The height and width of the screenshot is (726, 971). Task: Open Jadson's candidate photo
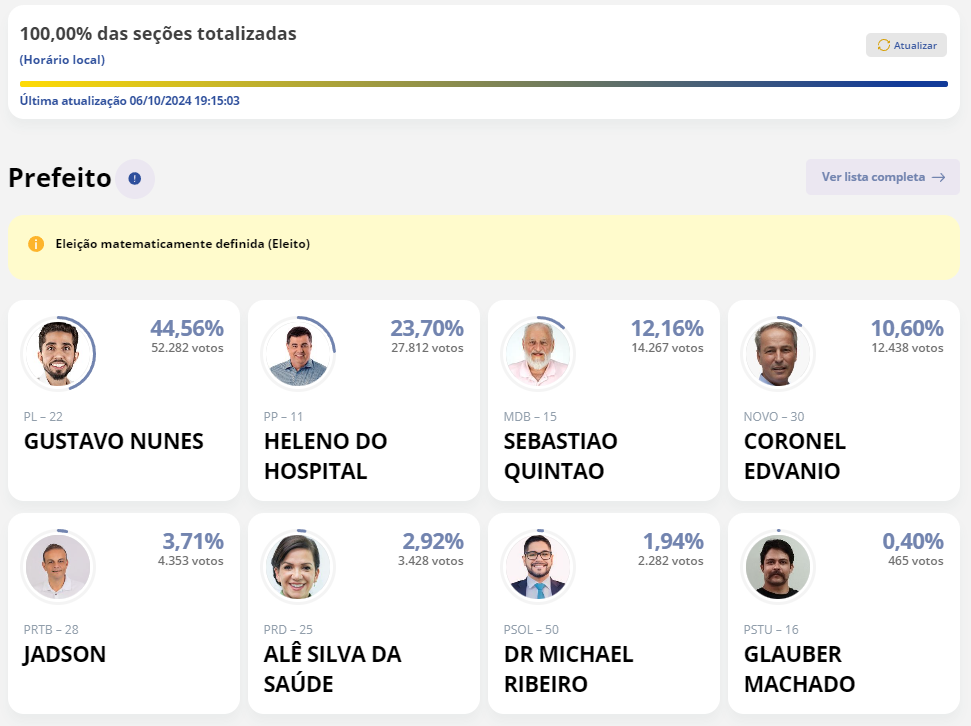click(x=58, y=567)
